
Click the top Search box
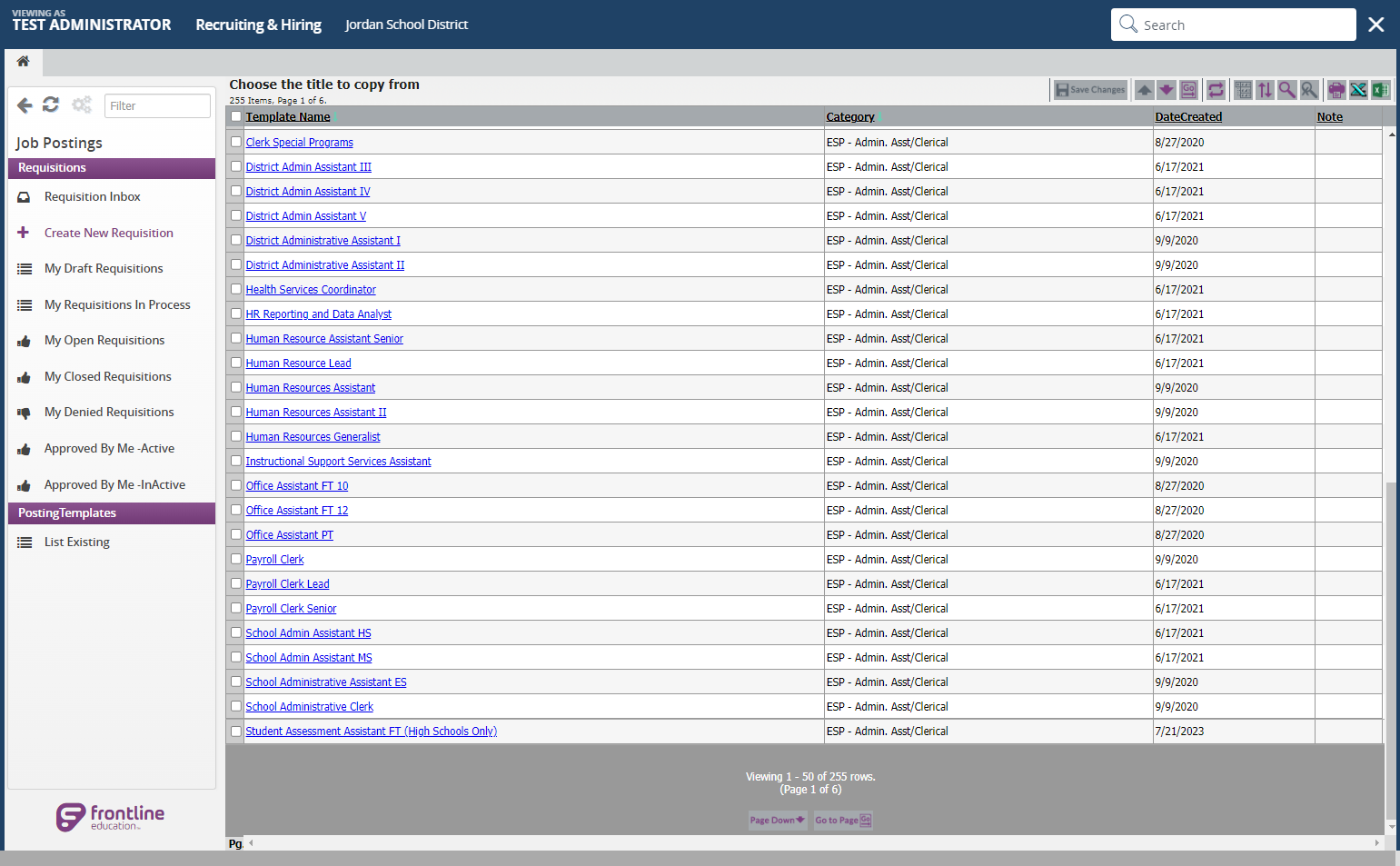1233,25
